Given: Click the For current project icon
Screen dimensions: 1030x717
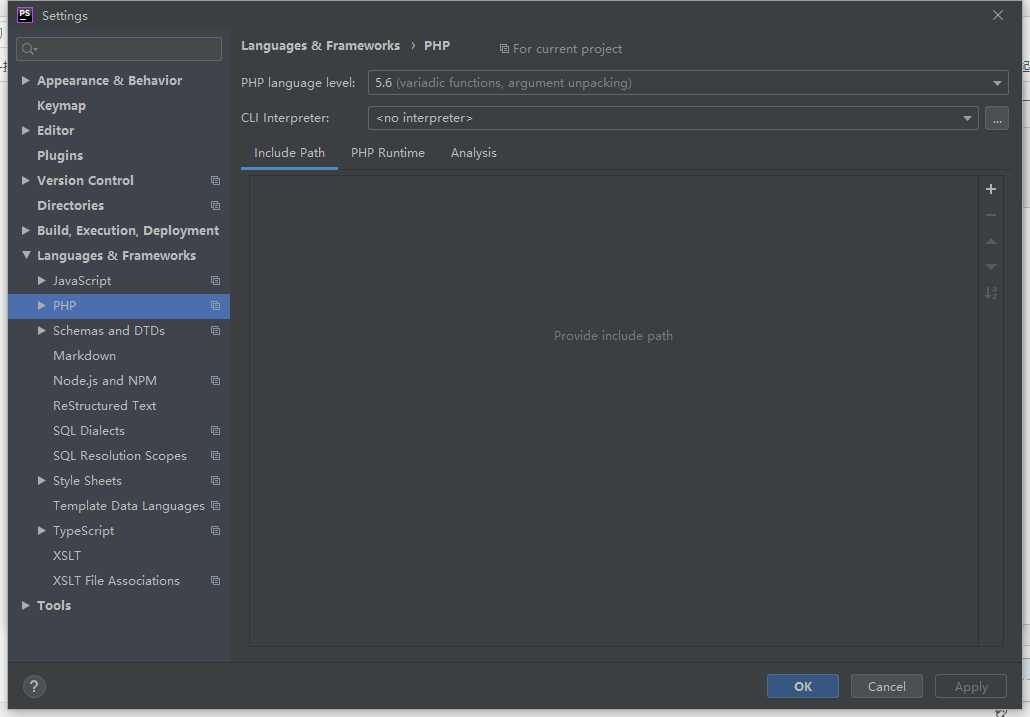Looking at the screenshot, I should (504, 49).
